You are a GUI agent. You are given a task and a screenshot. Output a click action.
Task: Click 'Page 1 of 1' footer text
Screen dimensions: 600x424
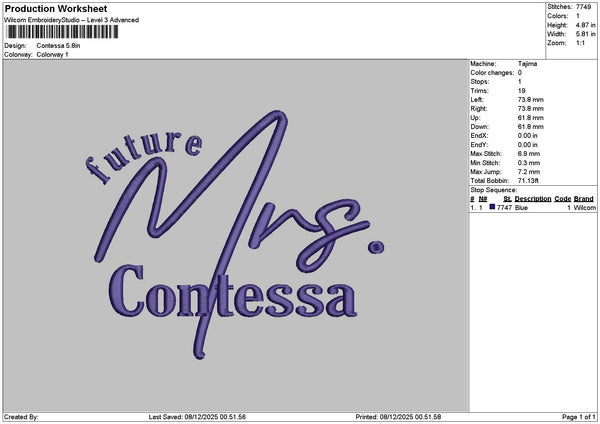click(579, 417)
